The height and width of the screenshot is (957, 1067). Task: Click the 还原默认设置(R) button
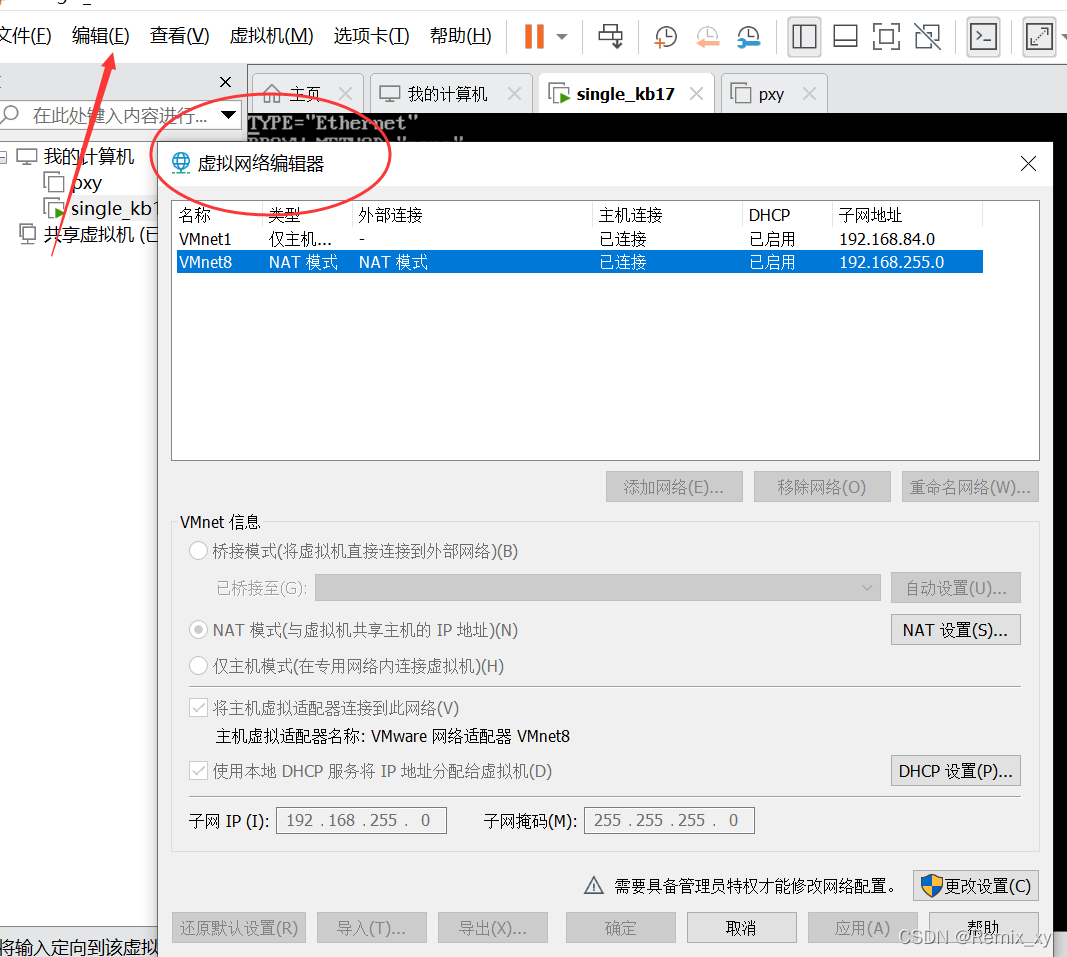[239, 928]
